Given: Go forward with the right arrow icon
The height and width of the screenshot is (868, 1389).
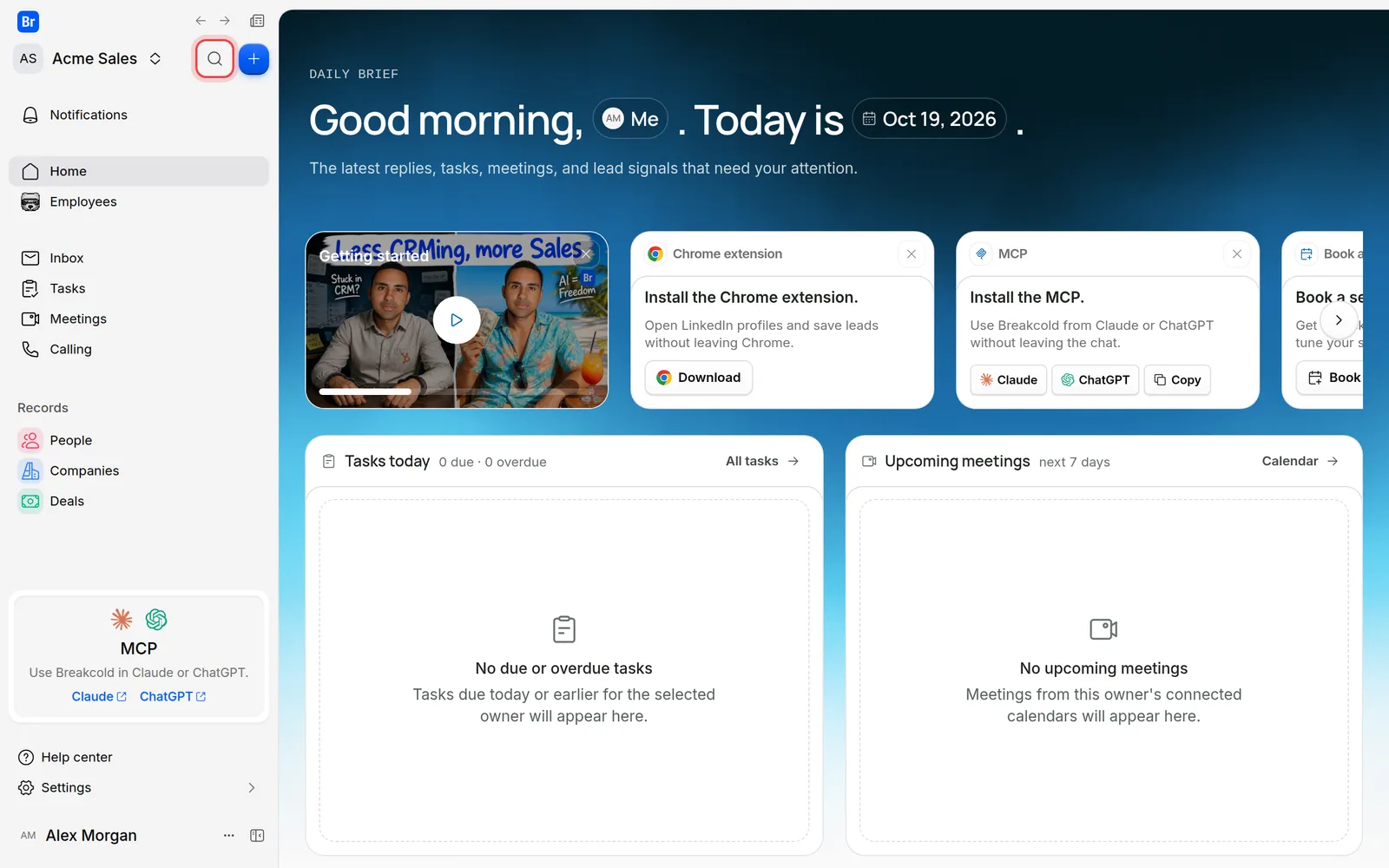Looking at the screenshot, I should [225, 21].
